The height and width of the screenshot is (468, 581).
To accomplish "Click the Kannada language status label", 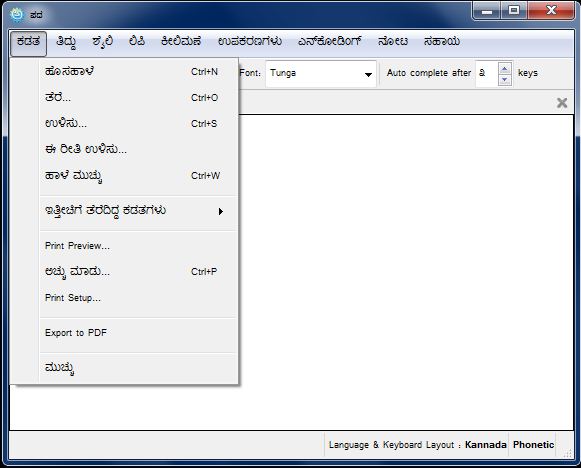I will pyautogui.click(x=485, y=444).
